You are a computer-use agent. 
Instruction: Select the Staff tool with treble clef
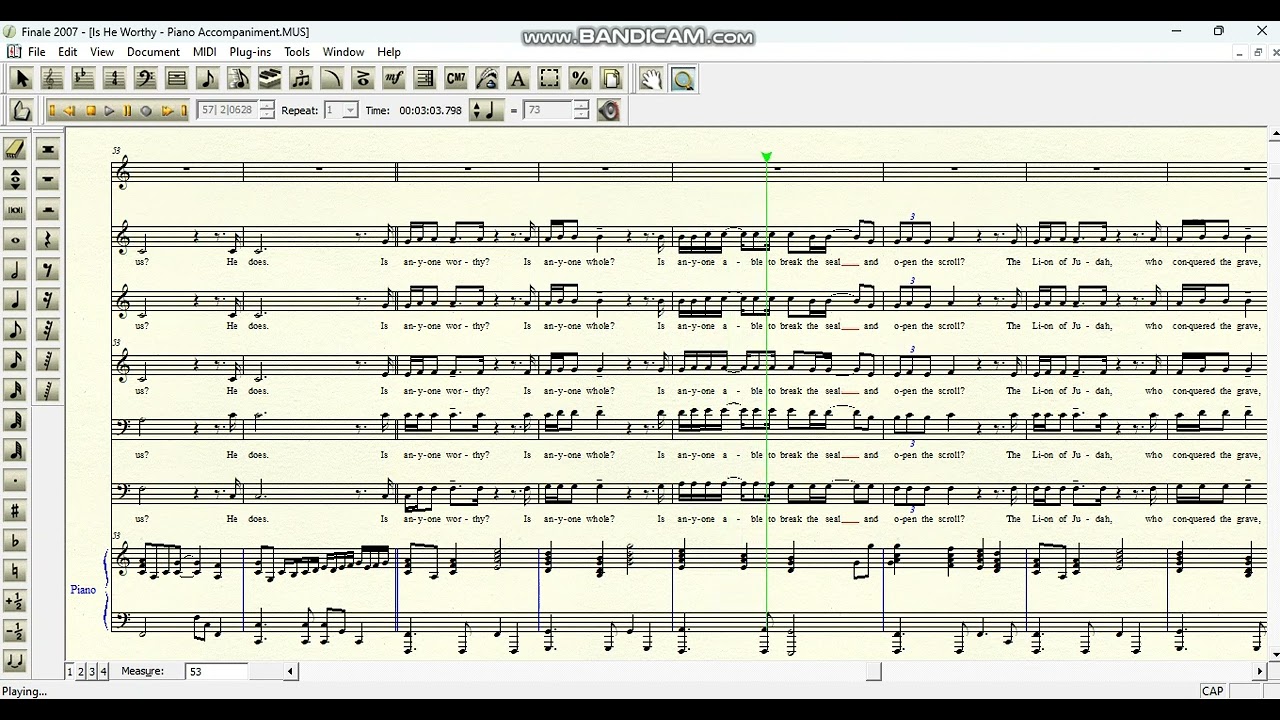[52, 79]
